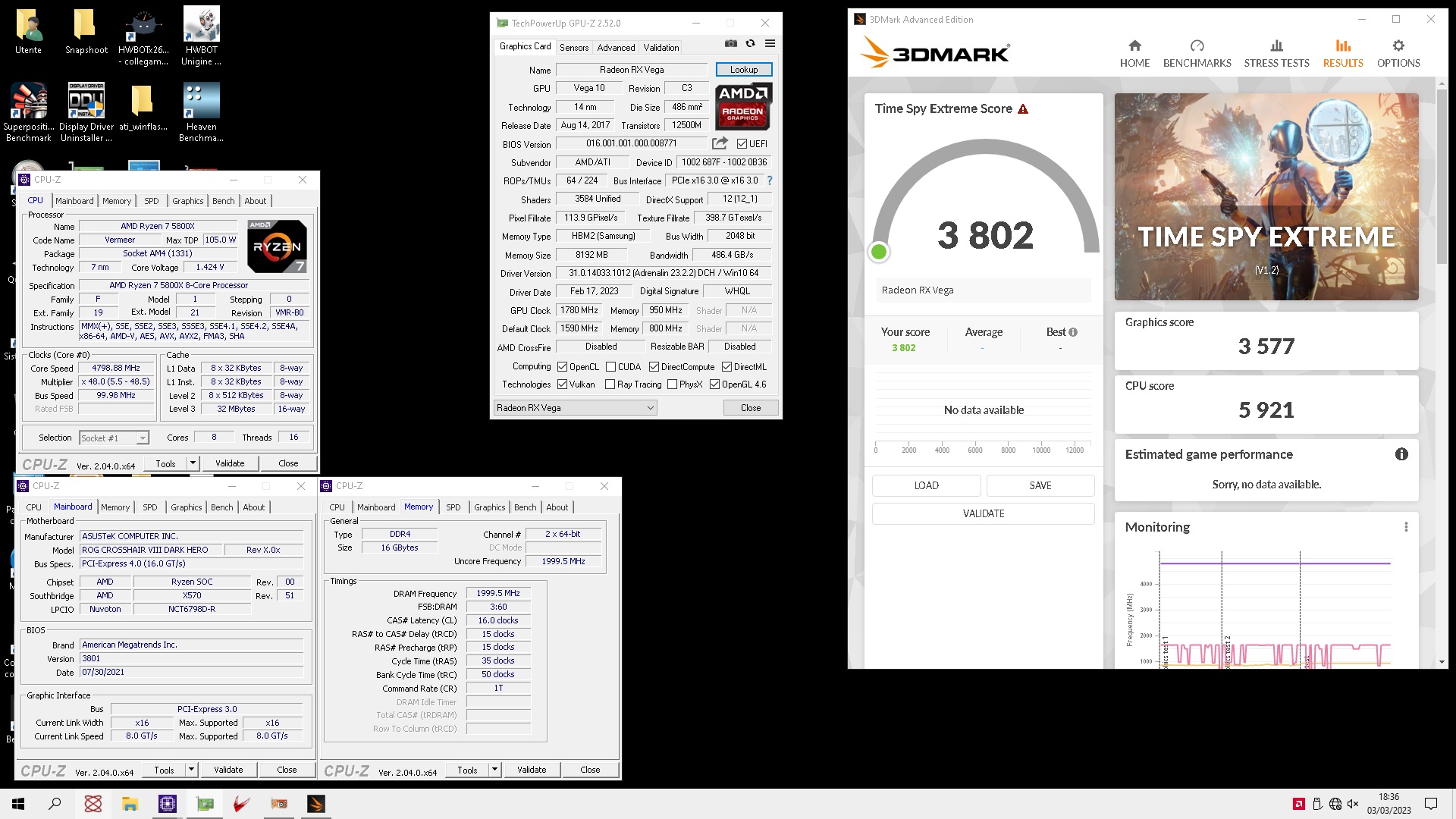This screenshot has width=1456, height=819.
Task: Click Estimated game performance info icon
Action: click(1401, 454)
